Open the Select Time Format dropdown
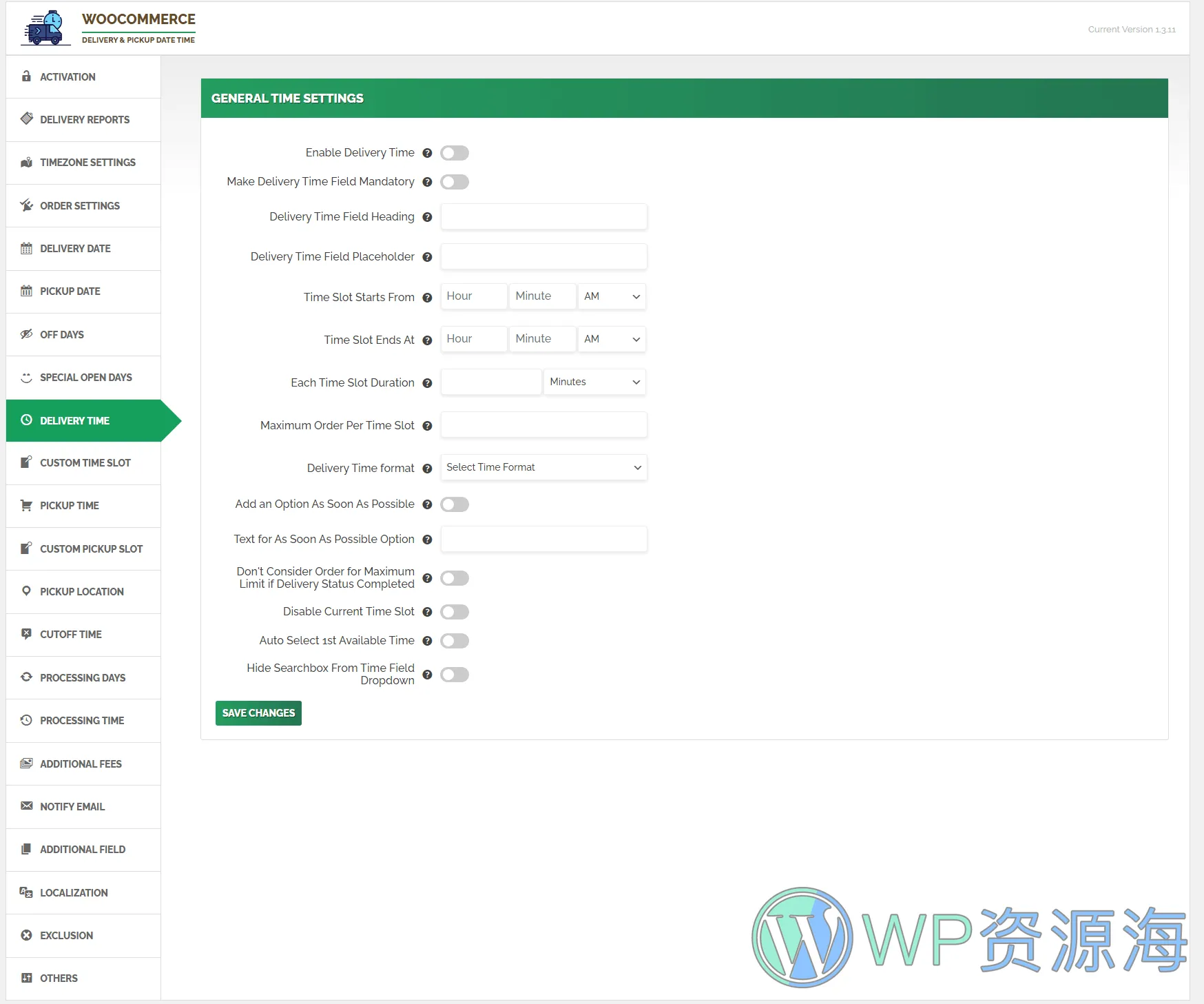Viewport: 1204px width, 1004px height. (543, 467)
